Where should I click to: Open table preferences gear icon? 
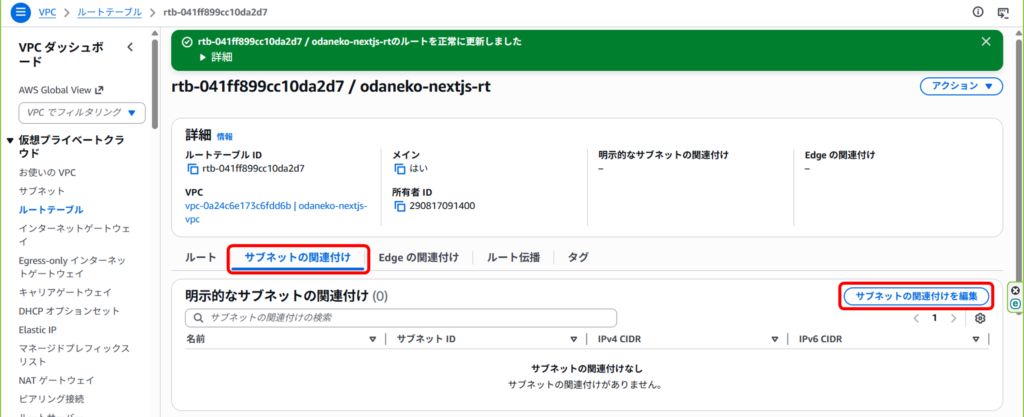click(980, 318)
